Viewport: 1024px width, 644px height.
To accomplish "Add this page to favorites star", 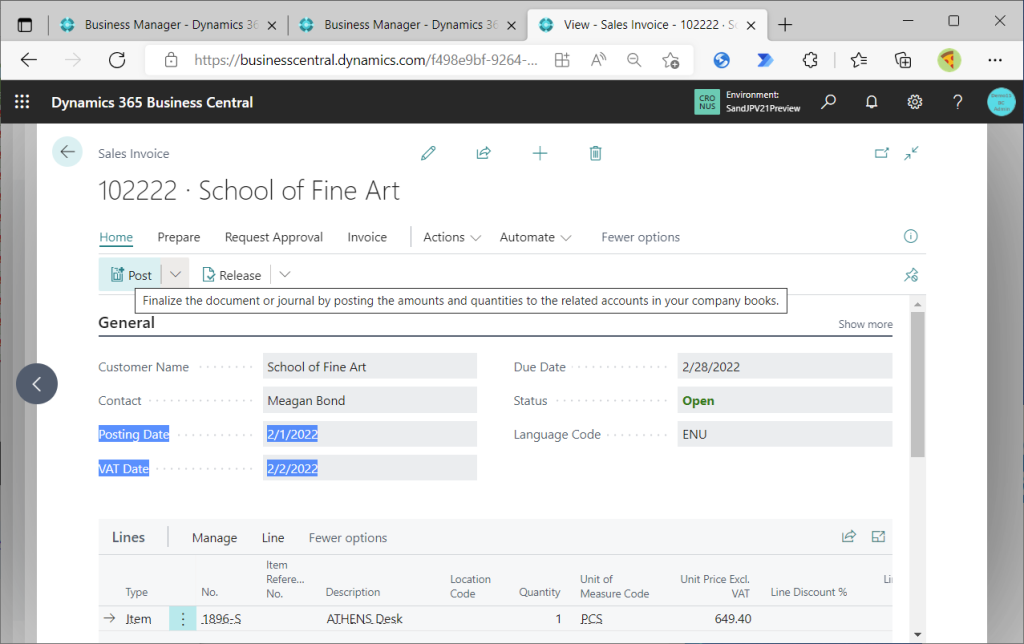I will (x=670, y=60).
